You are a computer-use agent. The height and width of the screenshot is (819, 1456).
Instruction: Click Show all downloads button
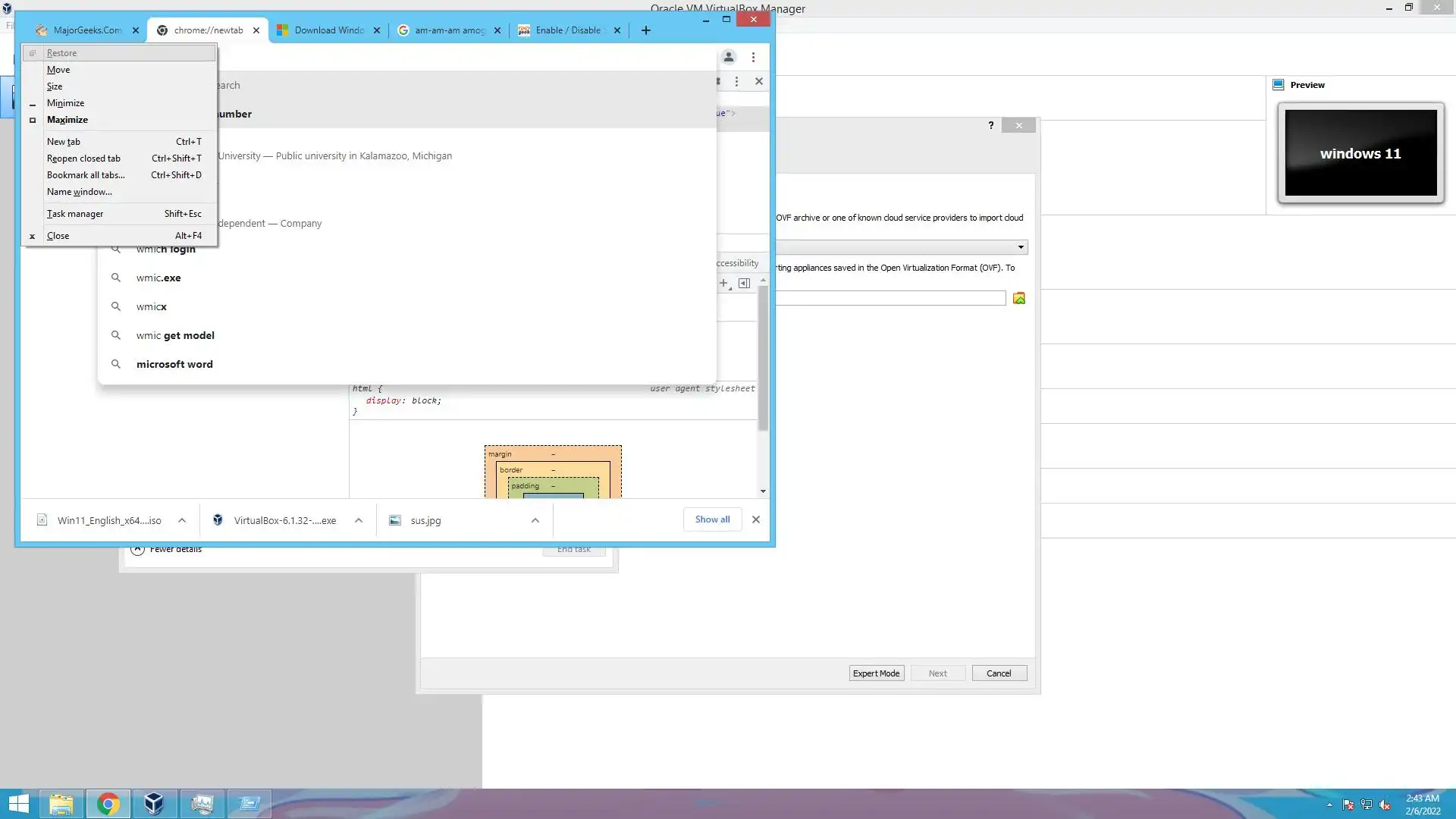(712, 519)
